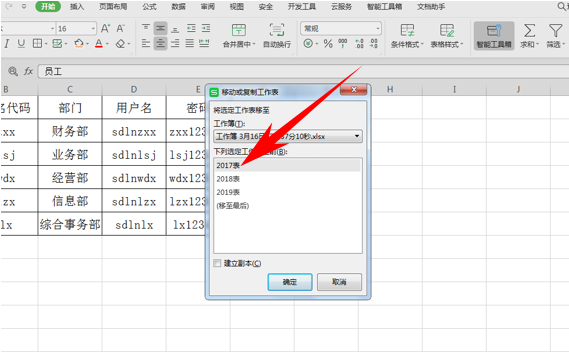Select column header D
The height and width of the screenshot is (360, 569).
click(x=134, y=89)
